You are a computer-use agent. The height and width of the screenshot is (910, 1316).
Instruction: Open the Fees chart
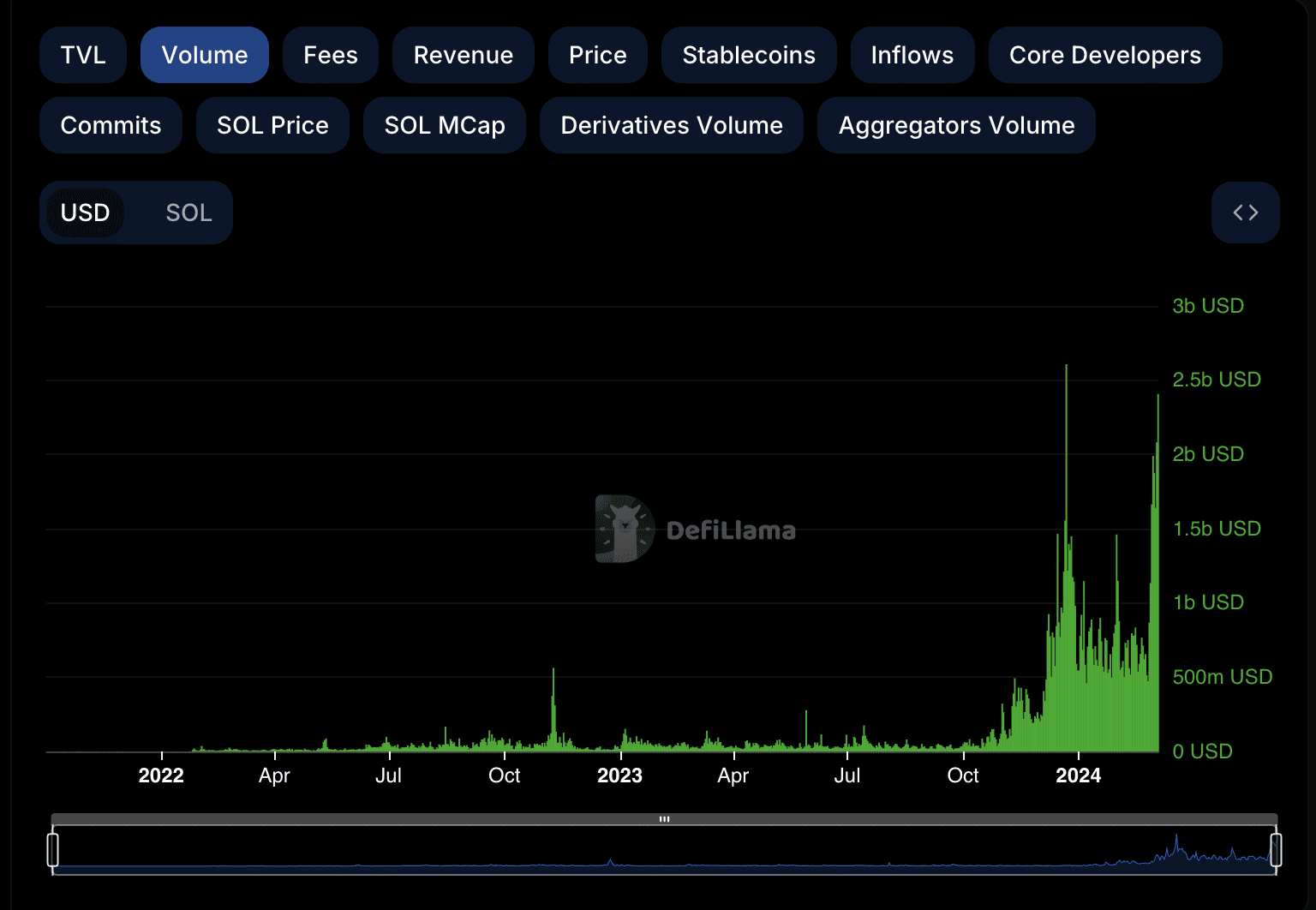tap(330, 55)
